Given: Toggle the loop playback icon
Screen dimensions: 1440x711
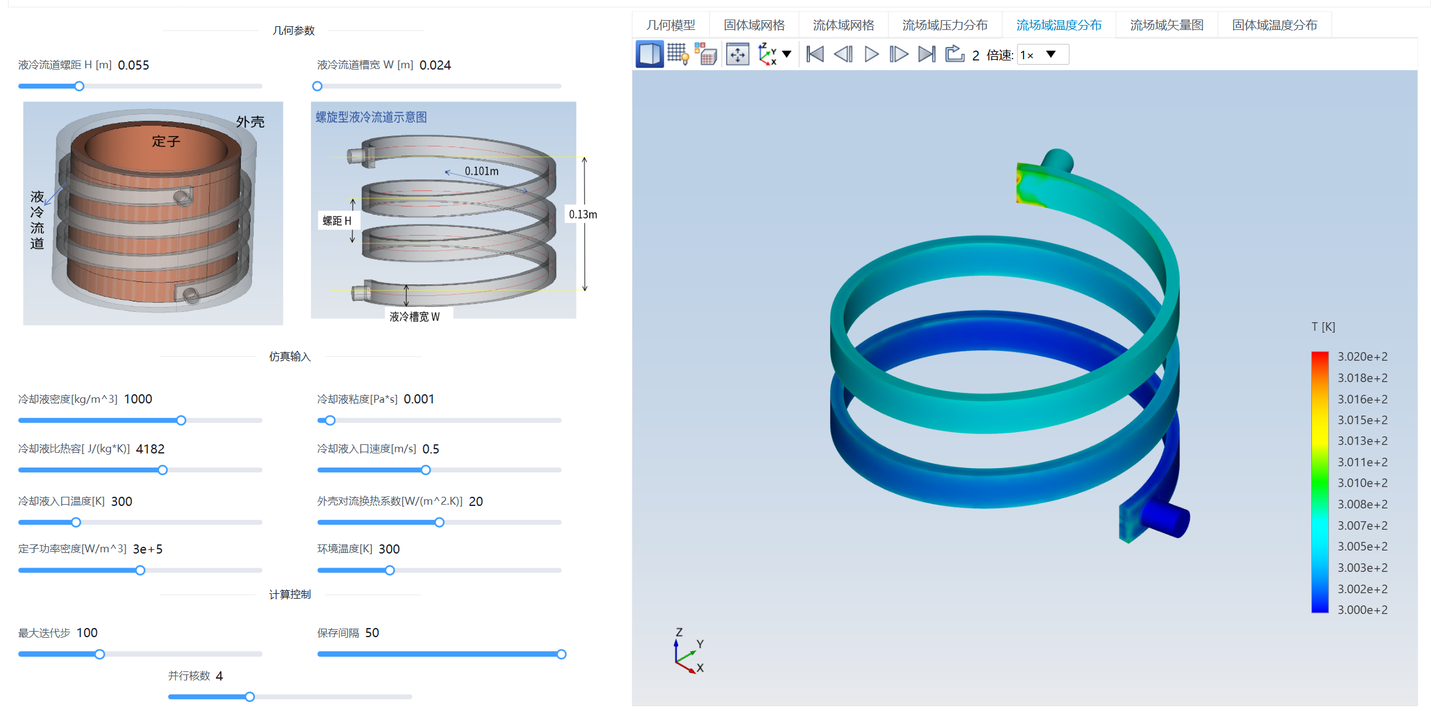Looking at the screenshot, I should pyautogui.click(x=954, y=54).
